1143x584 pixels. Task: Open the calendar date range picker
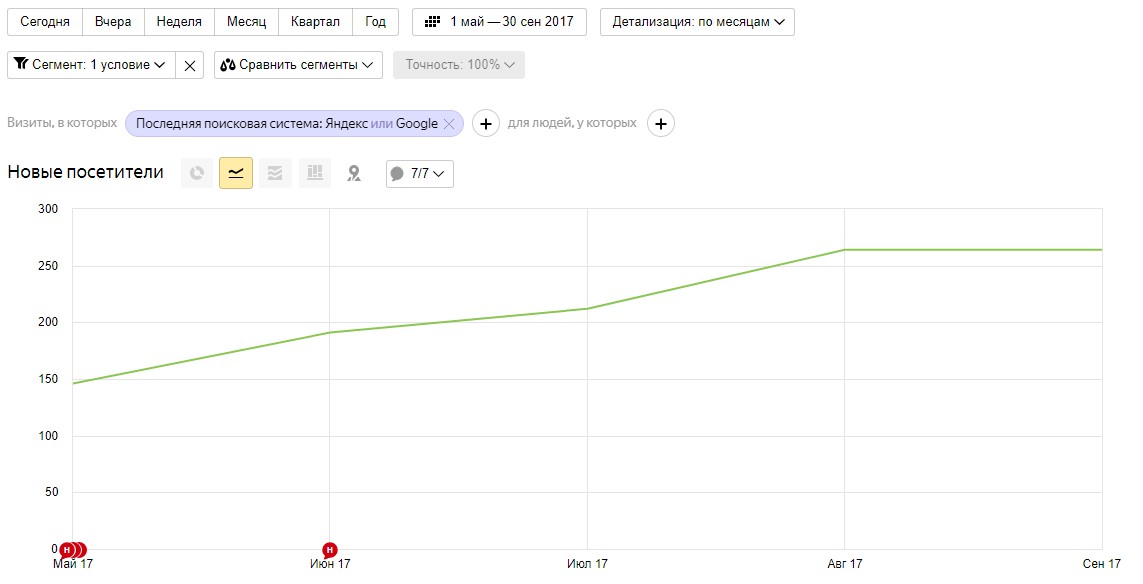[x=499, y=22]
